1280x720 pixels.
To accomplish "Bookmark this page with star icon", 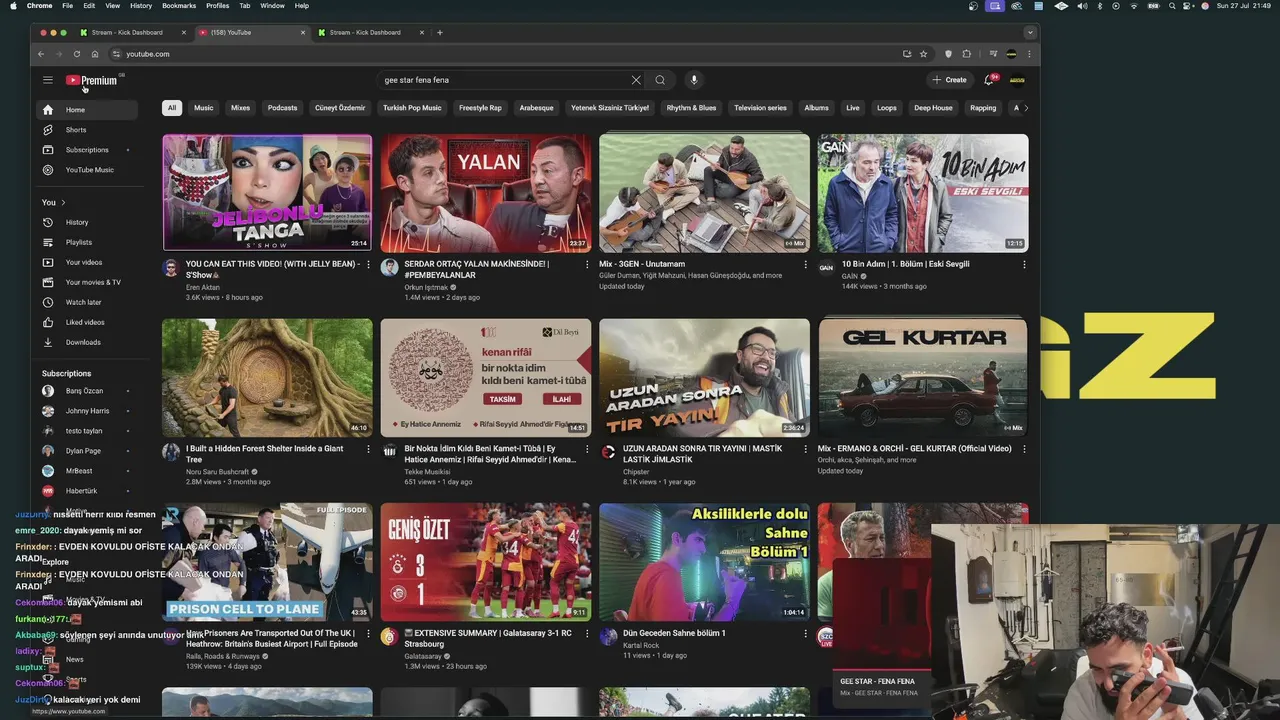I will 923,54.
